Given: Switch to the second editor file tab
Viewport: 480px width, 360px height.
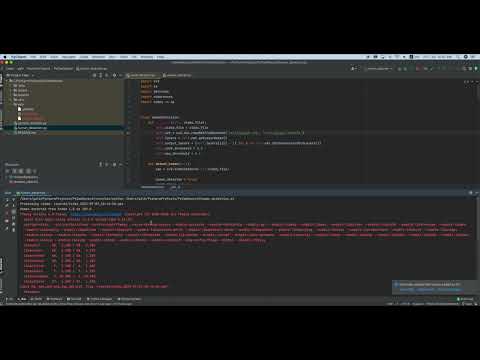Looking at the screenshot, I should [x=177, y=75].
